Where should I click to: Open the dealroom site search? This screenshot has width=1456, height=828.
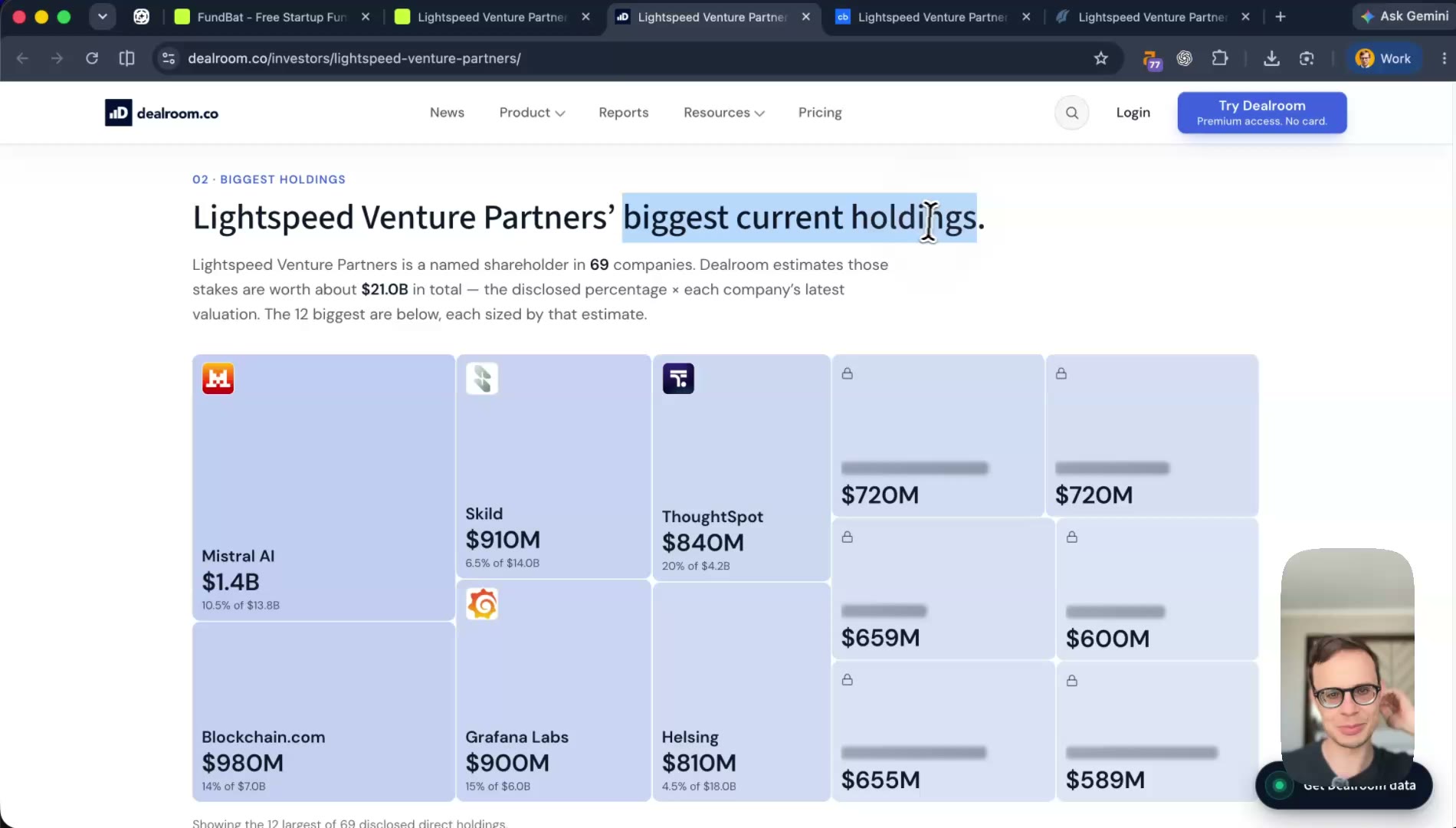1072,113
